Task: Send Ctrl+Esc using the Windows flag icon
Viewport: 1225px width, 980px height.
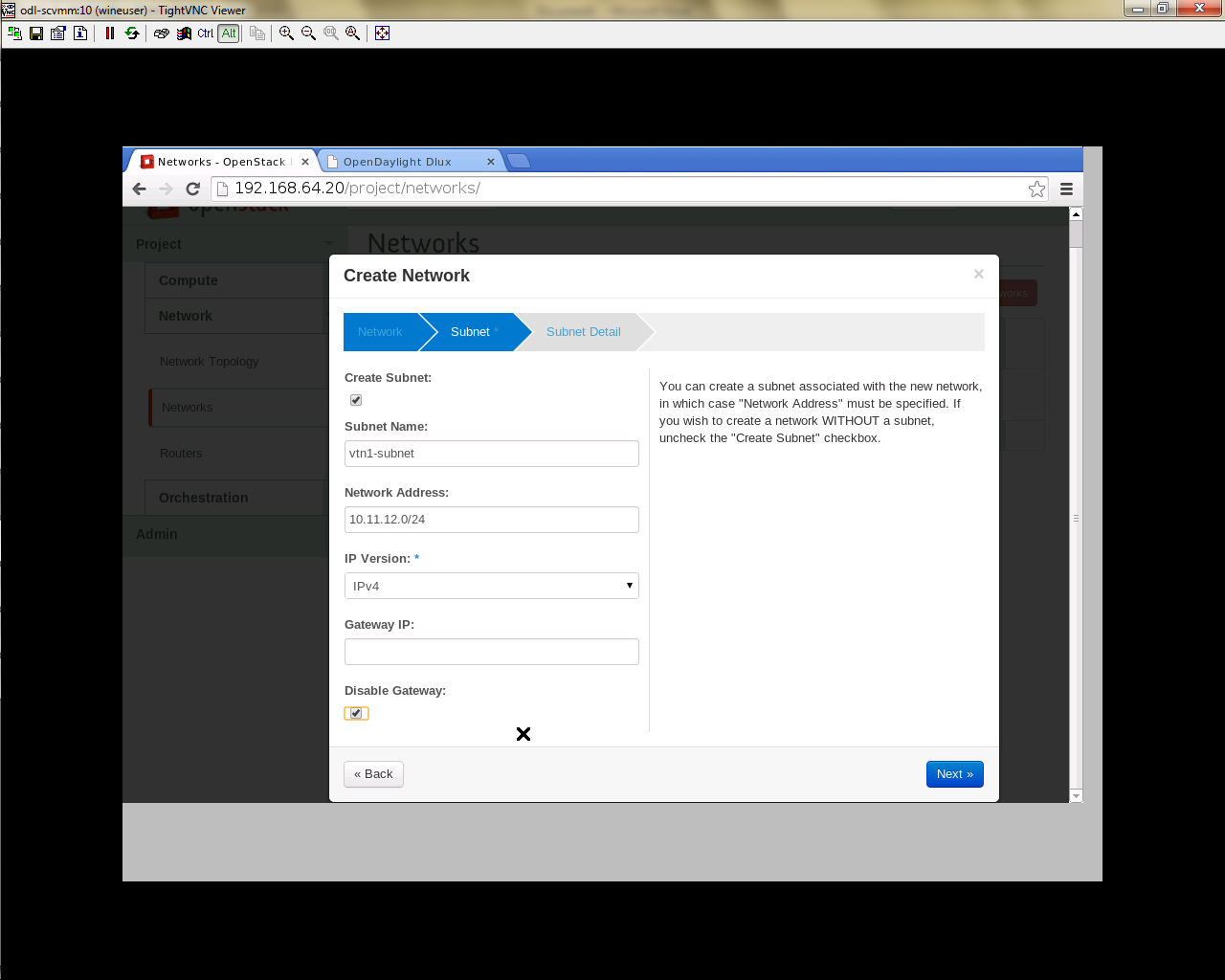Action: pyautogui.click(x=184, y=33)
